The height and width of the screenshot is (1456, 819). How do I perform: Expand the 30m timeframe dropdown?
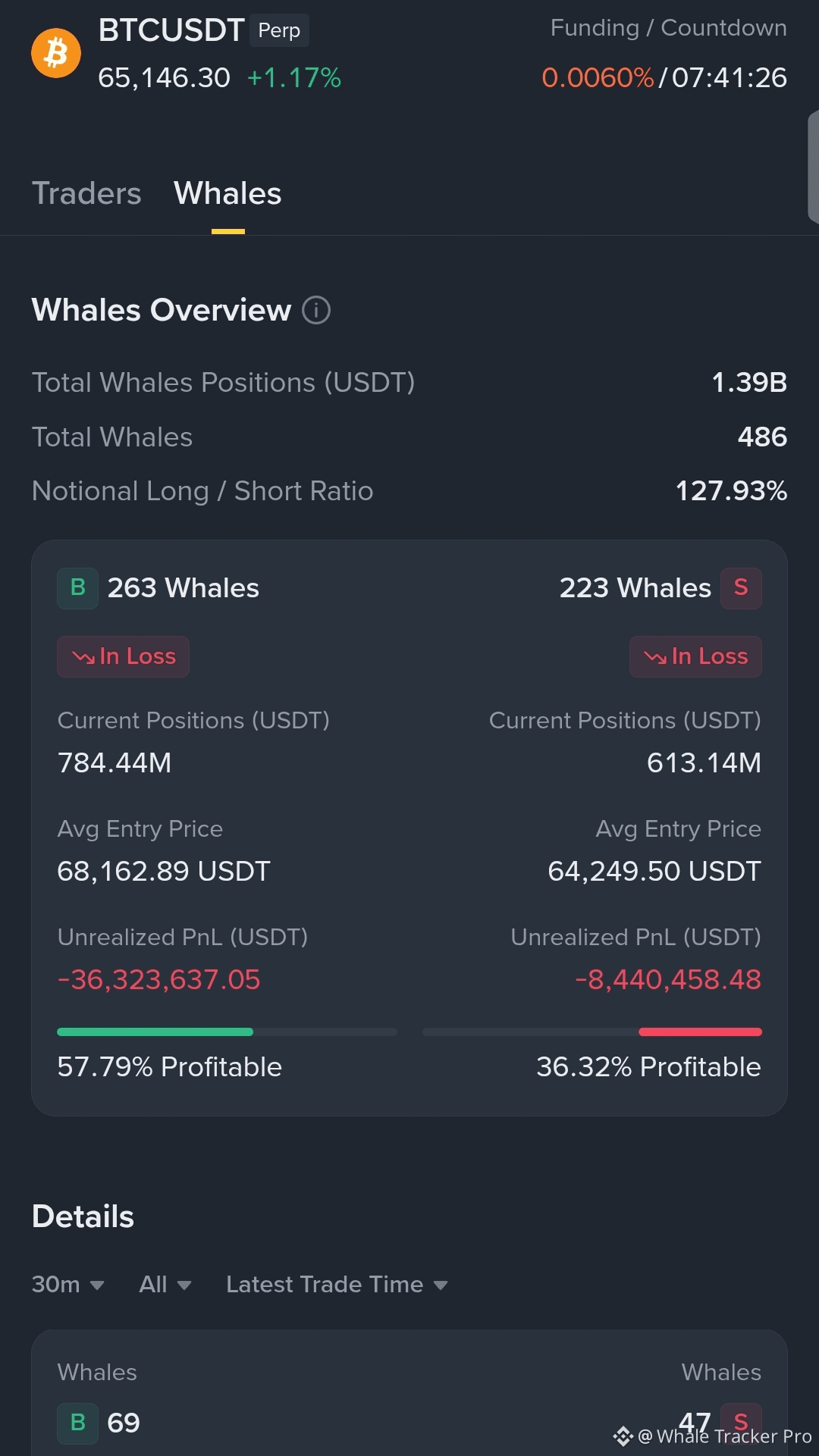tap(67, 1285)
